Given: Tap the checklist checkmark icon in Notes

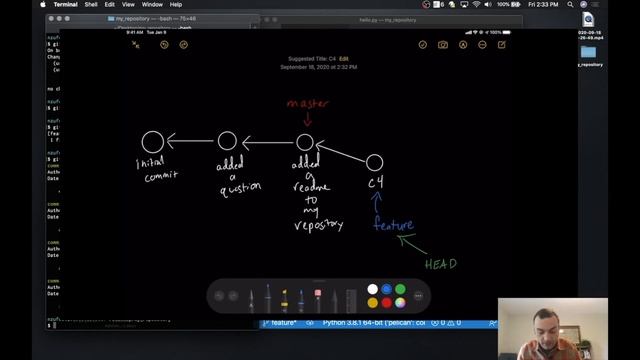Looking at the screenshot, I should [x=423, y=45].
